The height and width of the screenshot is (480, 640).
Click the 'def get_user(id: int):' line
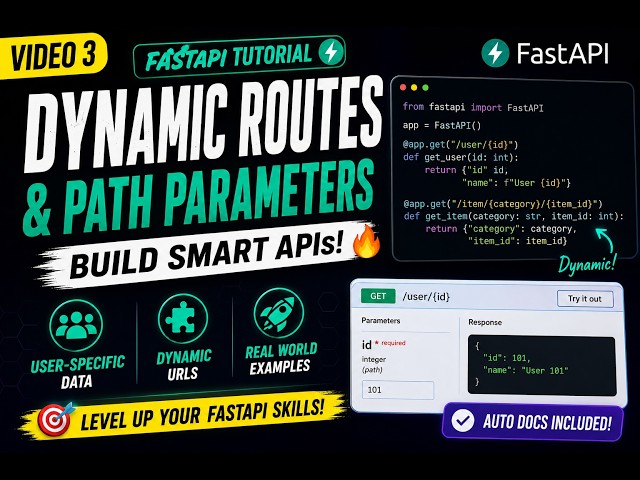point(460,158)
